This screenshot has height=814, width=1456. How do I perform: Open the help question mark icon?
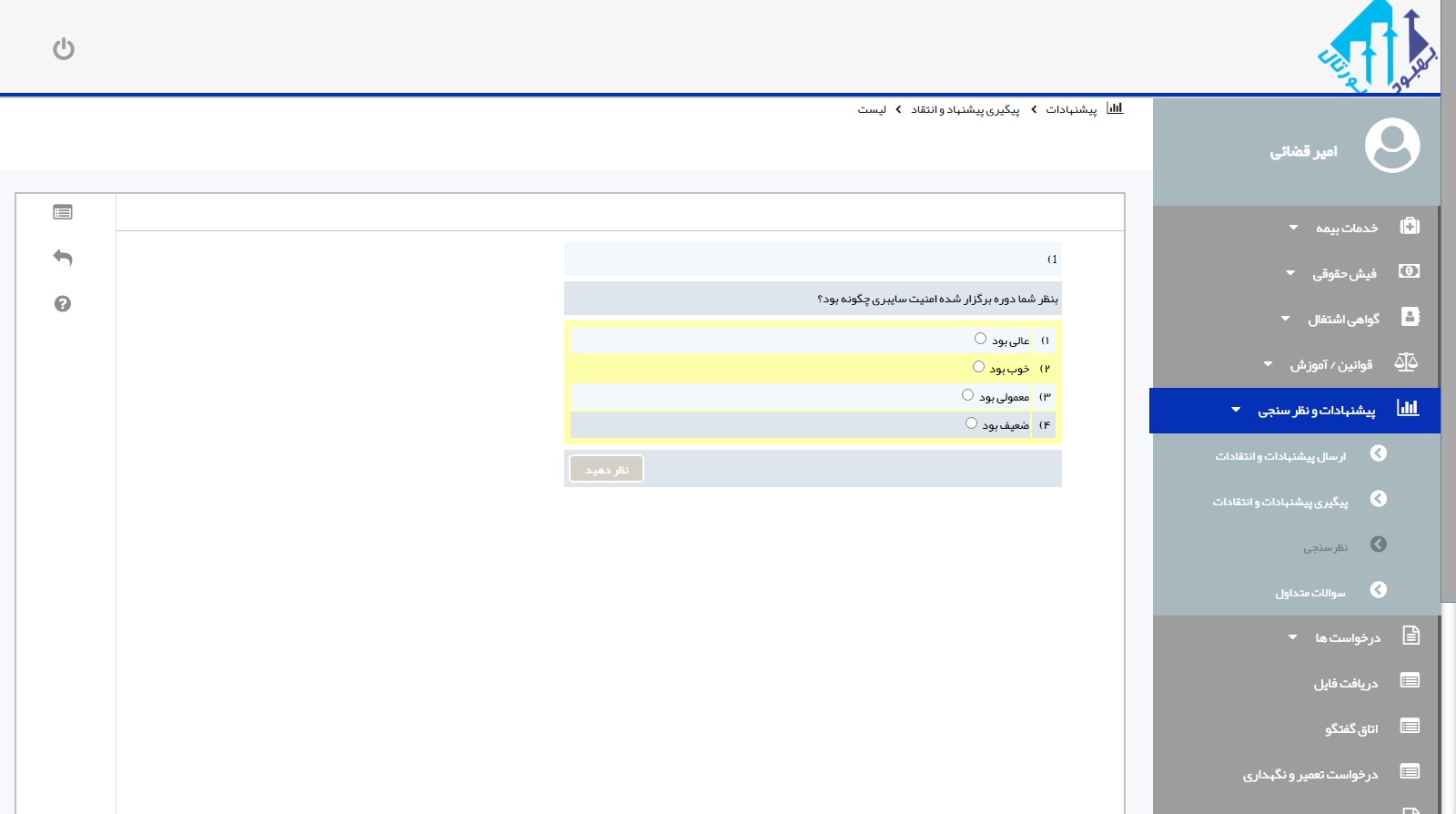coord(63,304)
